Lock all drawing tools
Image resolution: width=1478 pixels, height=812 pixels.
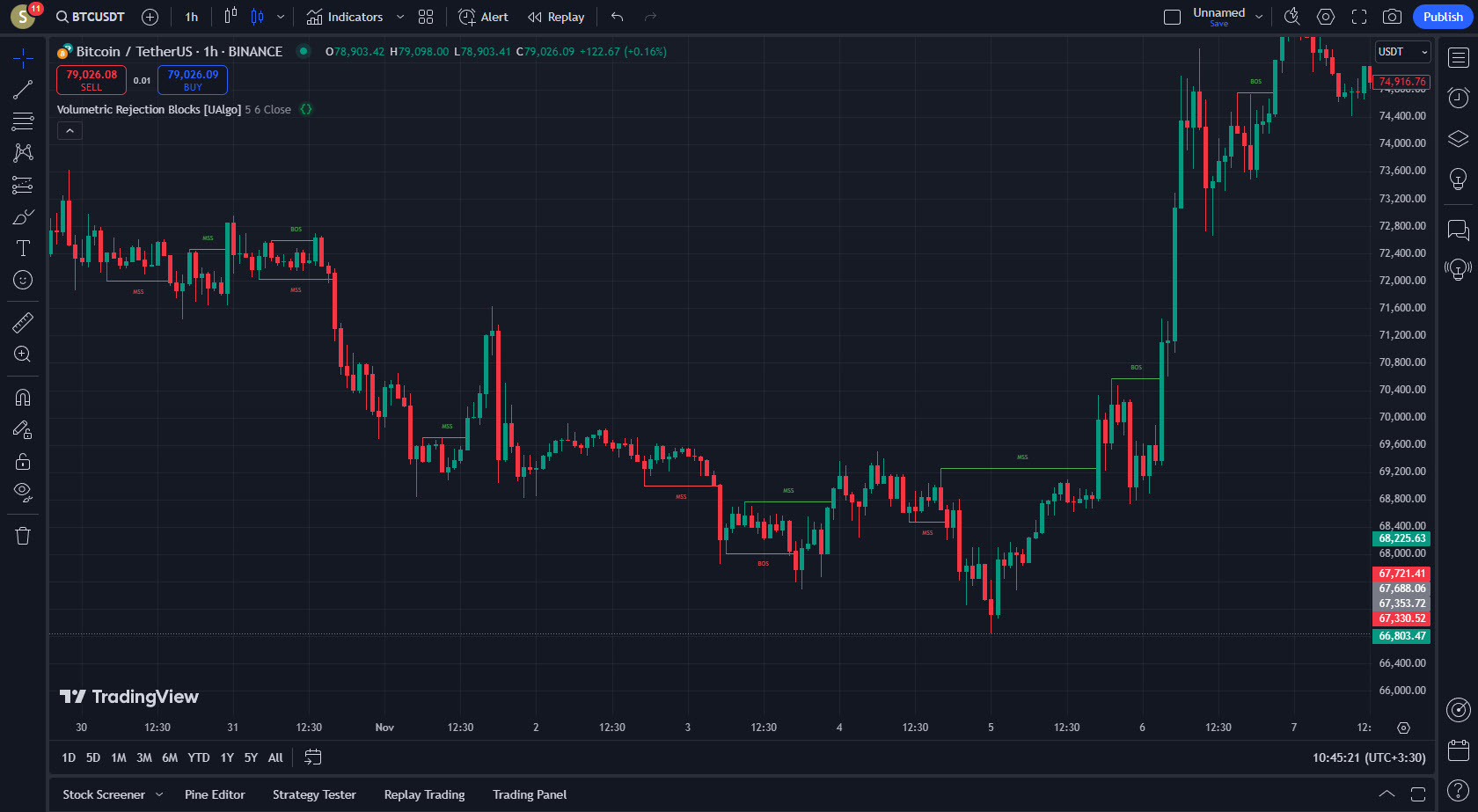tap(23, 461)
